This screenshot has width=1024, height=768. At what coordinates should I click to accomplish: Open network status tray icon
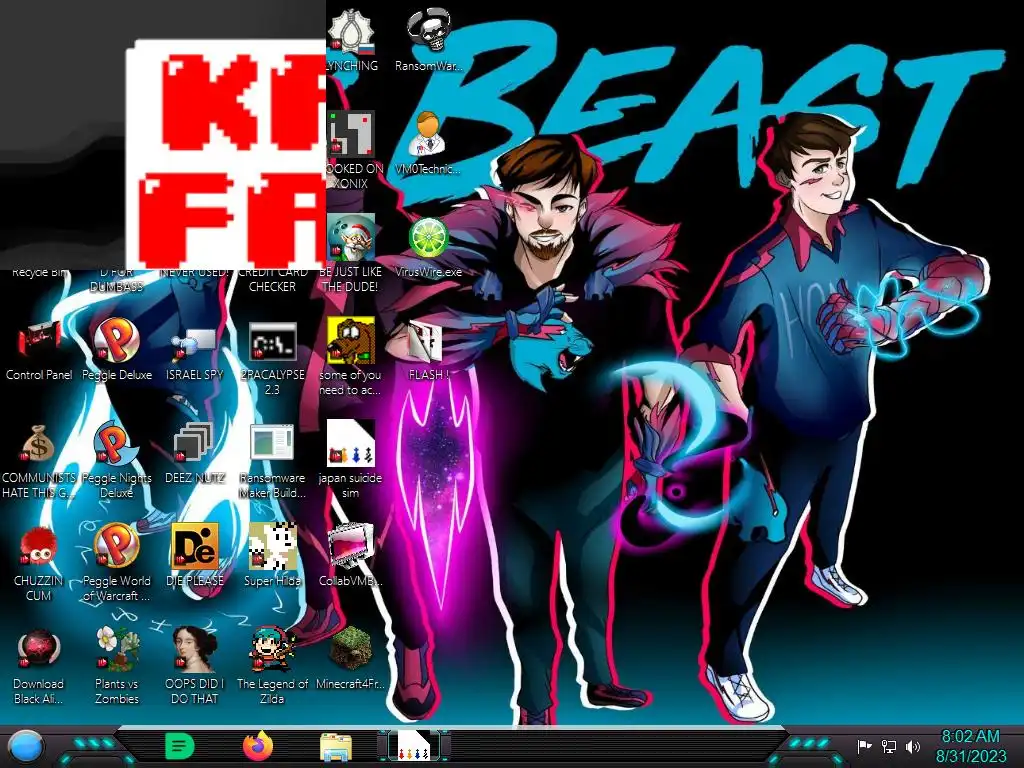click(x=888, y=746)
